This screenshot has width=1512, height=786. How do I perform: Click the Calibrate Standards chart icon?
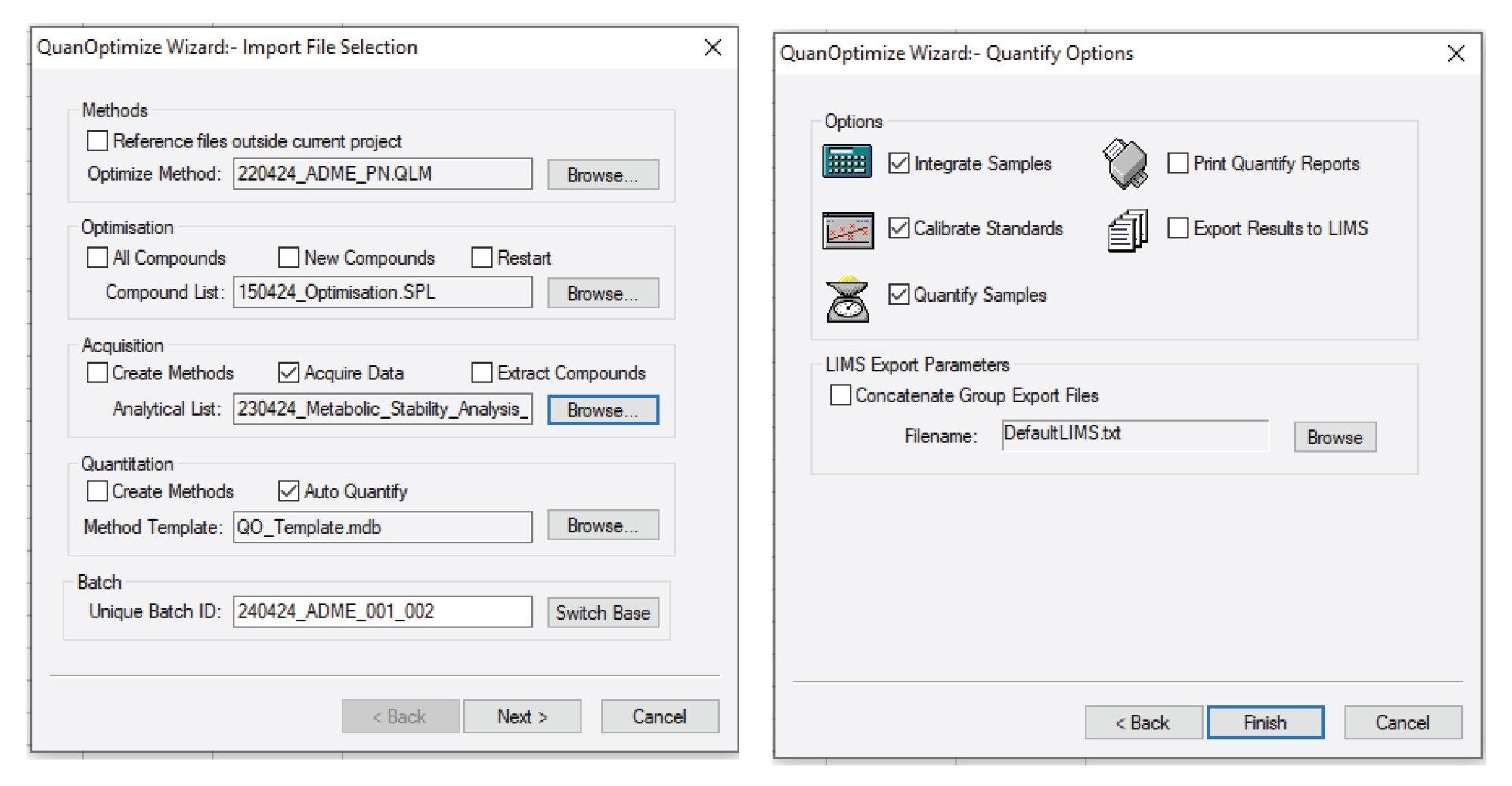point(847,231)
